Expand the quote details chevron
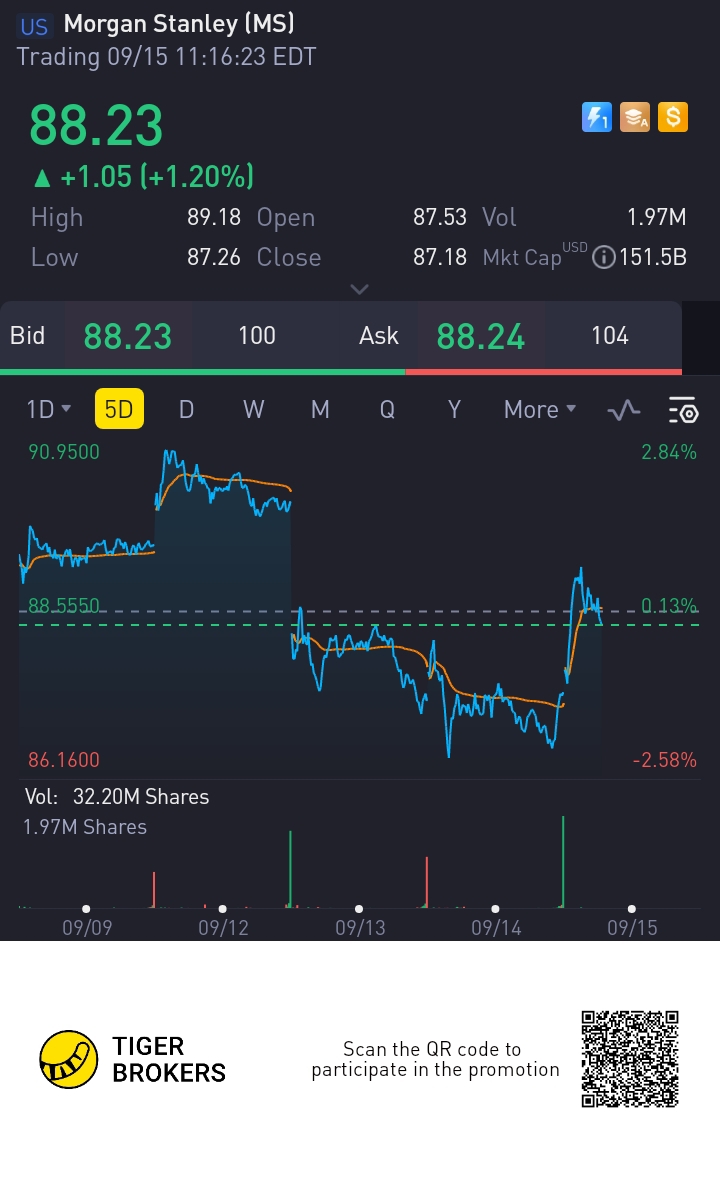This screenshot has height=1178, width=720. click(360, 289)
